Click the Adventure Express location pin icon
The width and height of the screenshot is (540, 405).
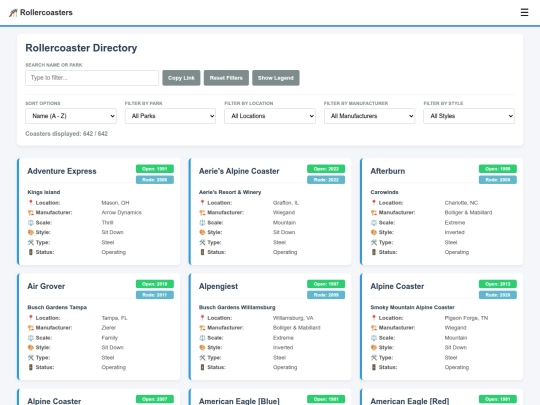click(x=31, y=202)
